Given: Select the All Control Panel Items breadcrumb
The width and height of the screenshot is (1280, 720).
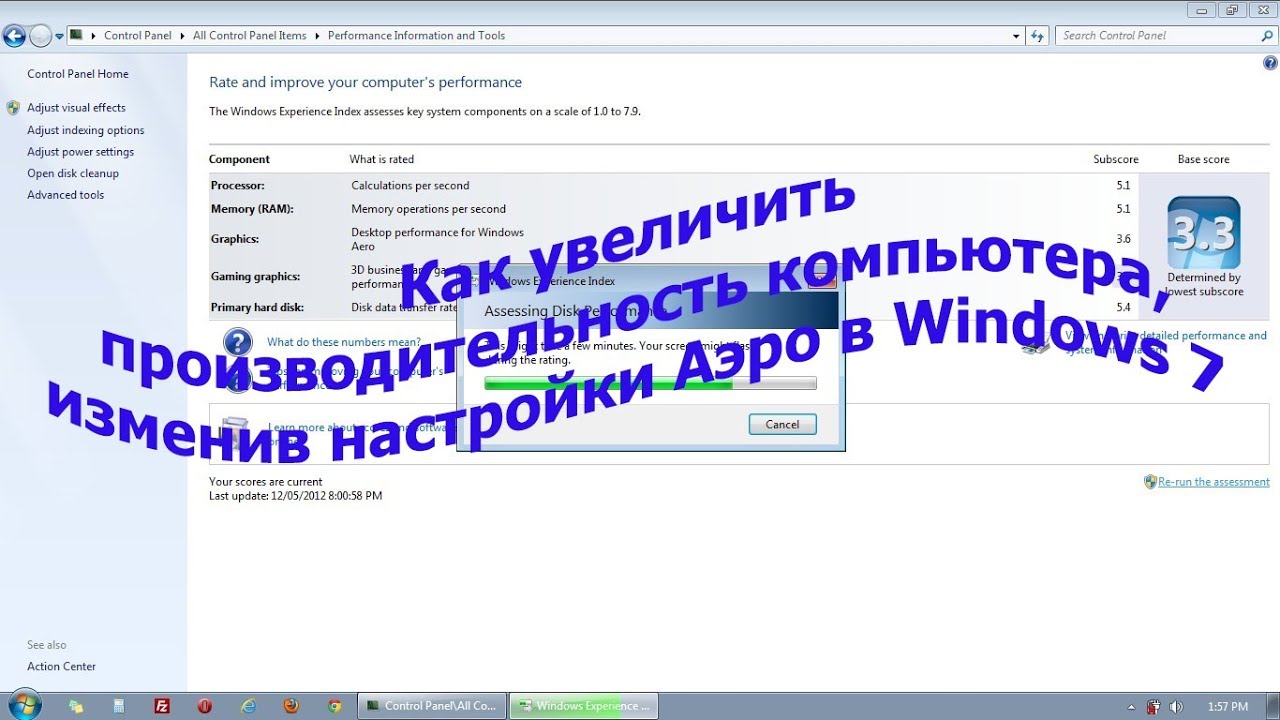Looking at the screenshot, I should tap(250, 35).
